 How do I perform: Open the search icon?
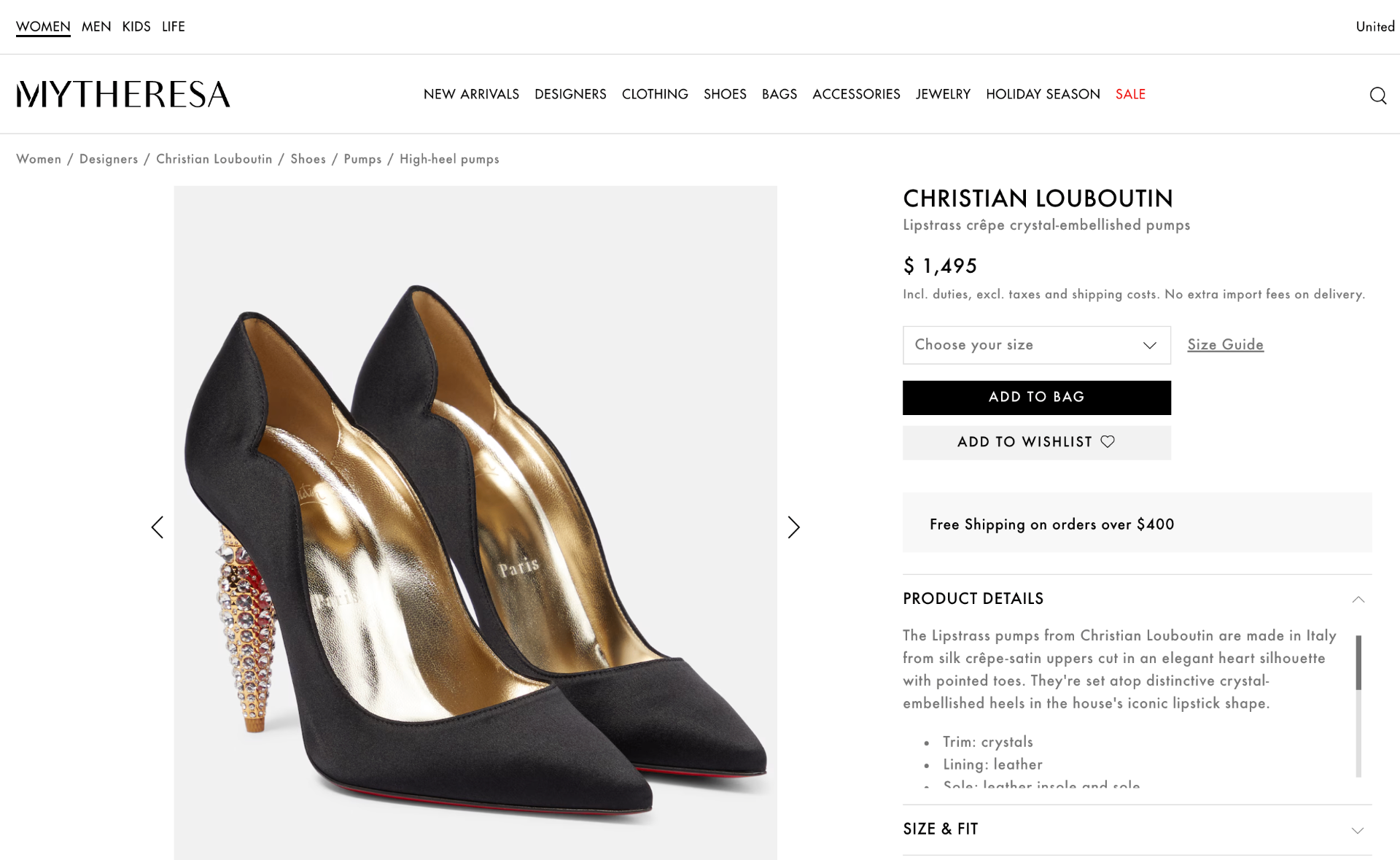(x=1378, y=95)
